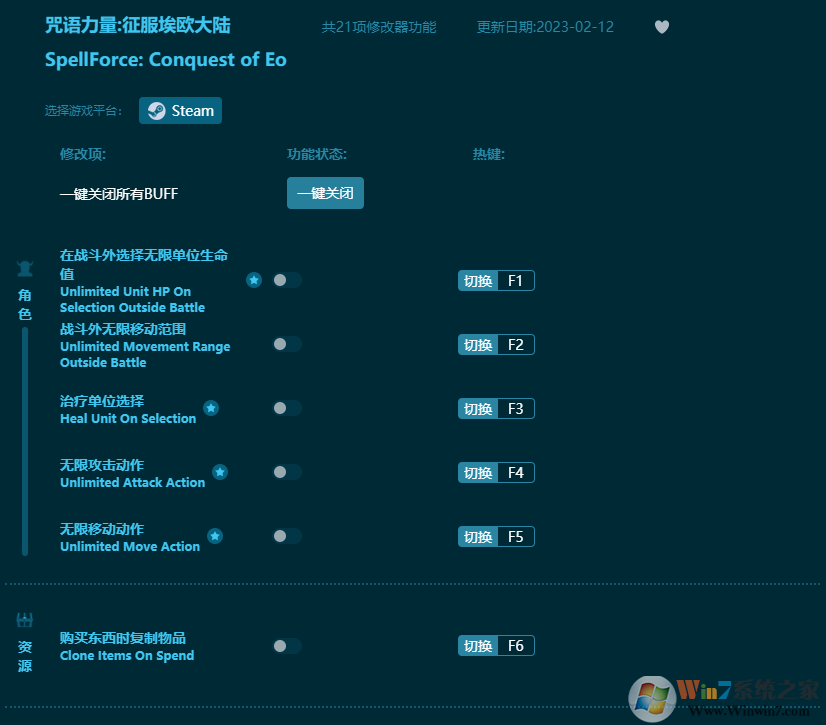This screenshot has width=826, height=725.
Task: Select the Steam platform button
Action: (x=180, y=111)
